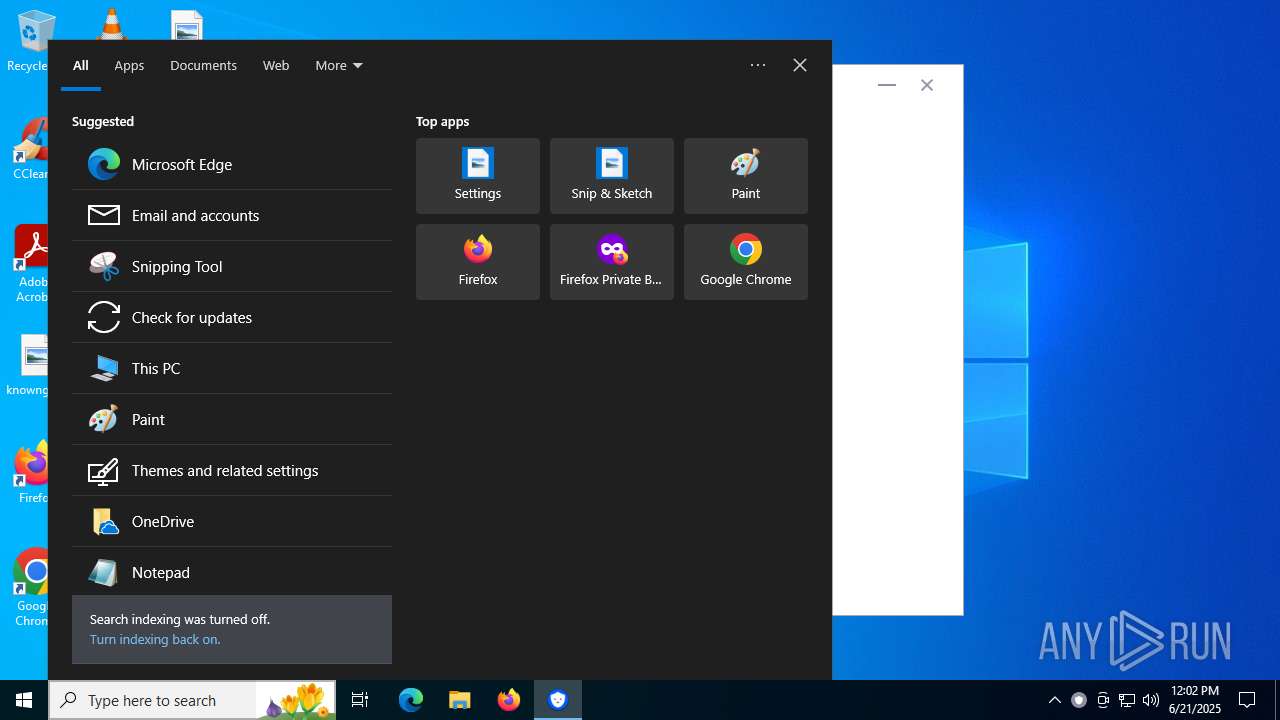This screenshot has width=1280, height=720.
Task: Open Microsoft Edge from the Suggested list
Action: click(232, 164)
